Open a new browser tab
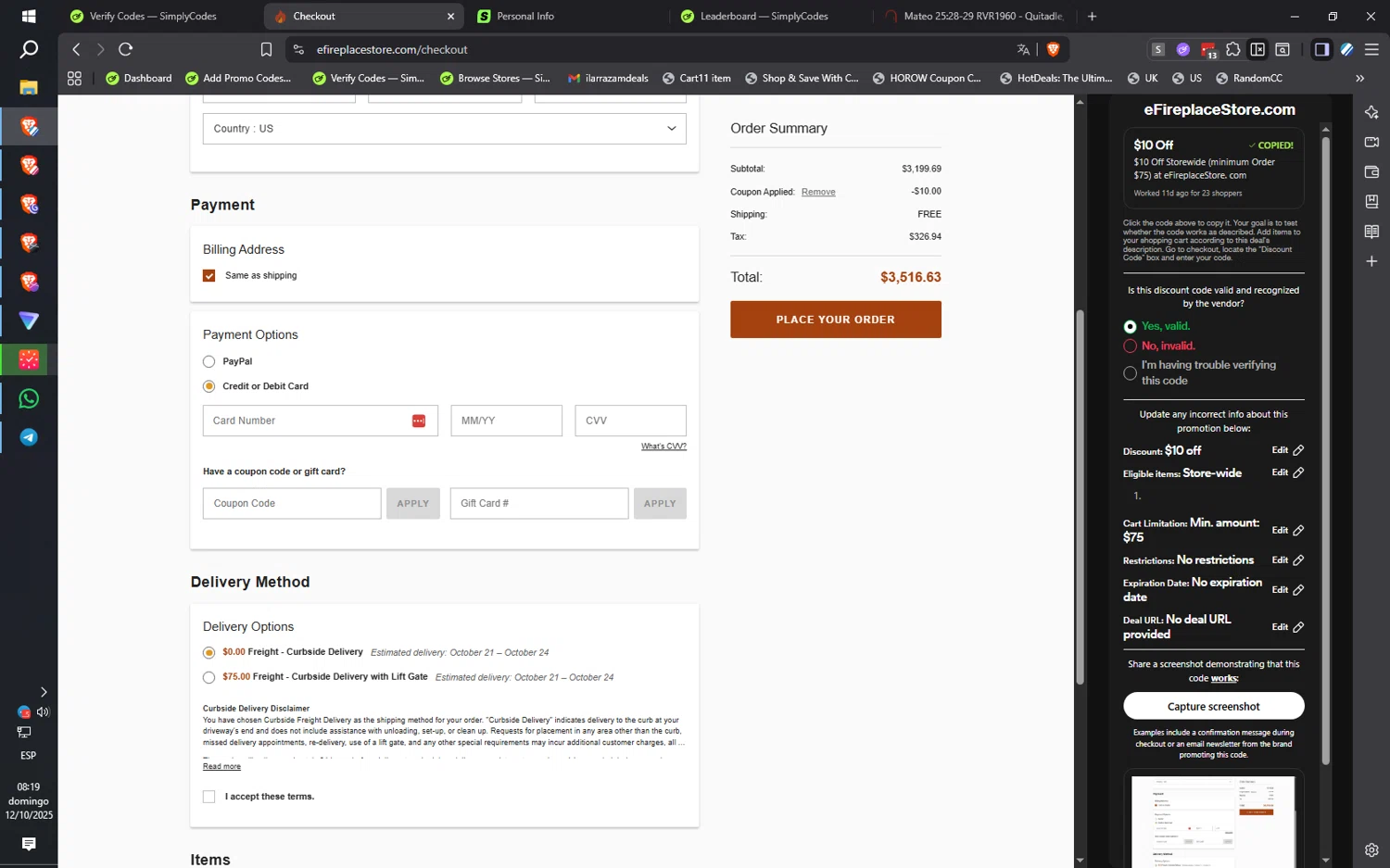The image size is (1390, 868). [x=1092, y=16]
